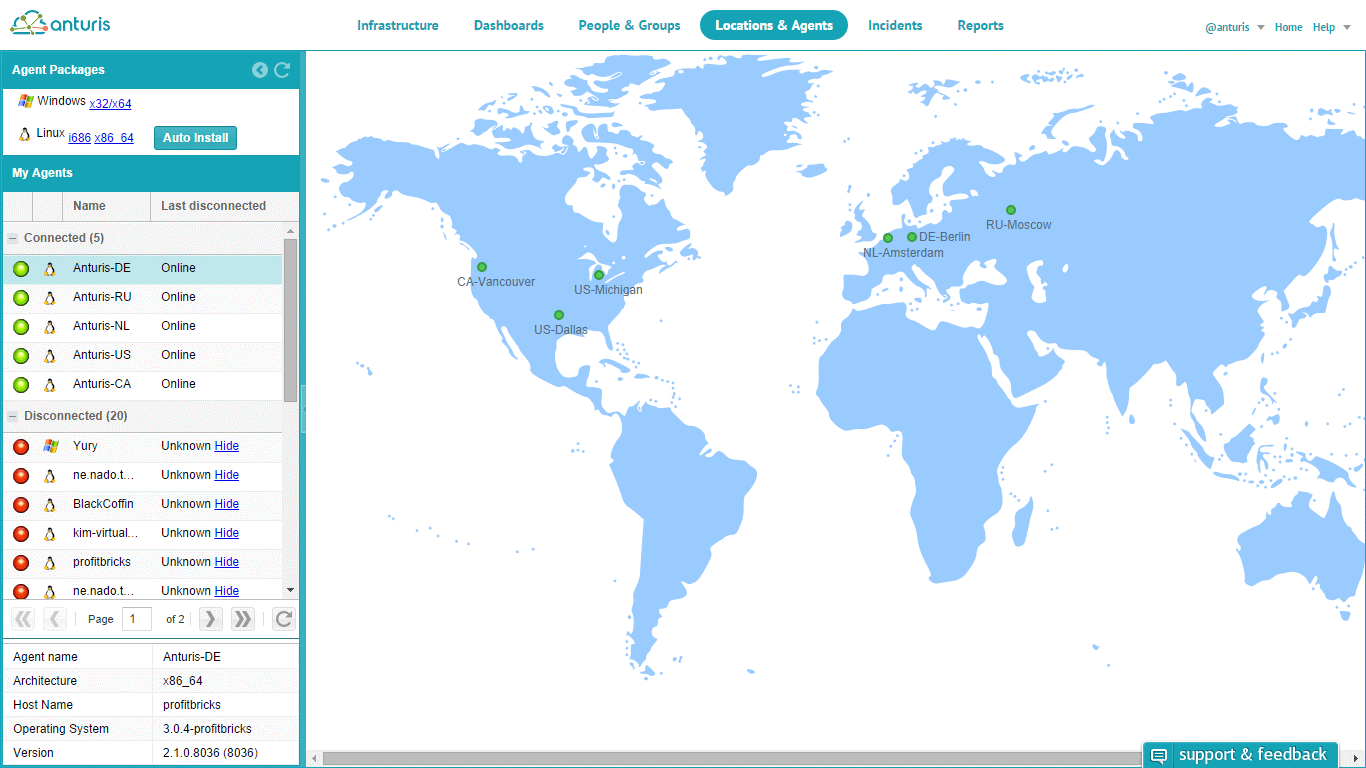Screen dimensions: 1366x768
Task: Click the green status icon for Anturis-NL
Action: point(21,326)
